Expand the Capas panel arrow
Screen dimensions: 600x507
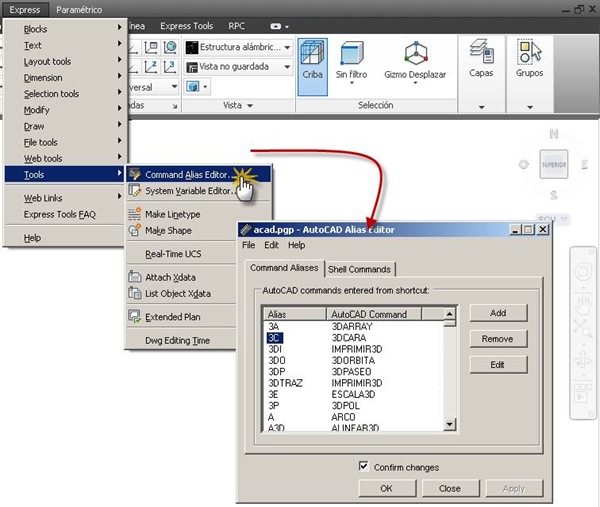click(482, 107)
